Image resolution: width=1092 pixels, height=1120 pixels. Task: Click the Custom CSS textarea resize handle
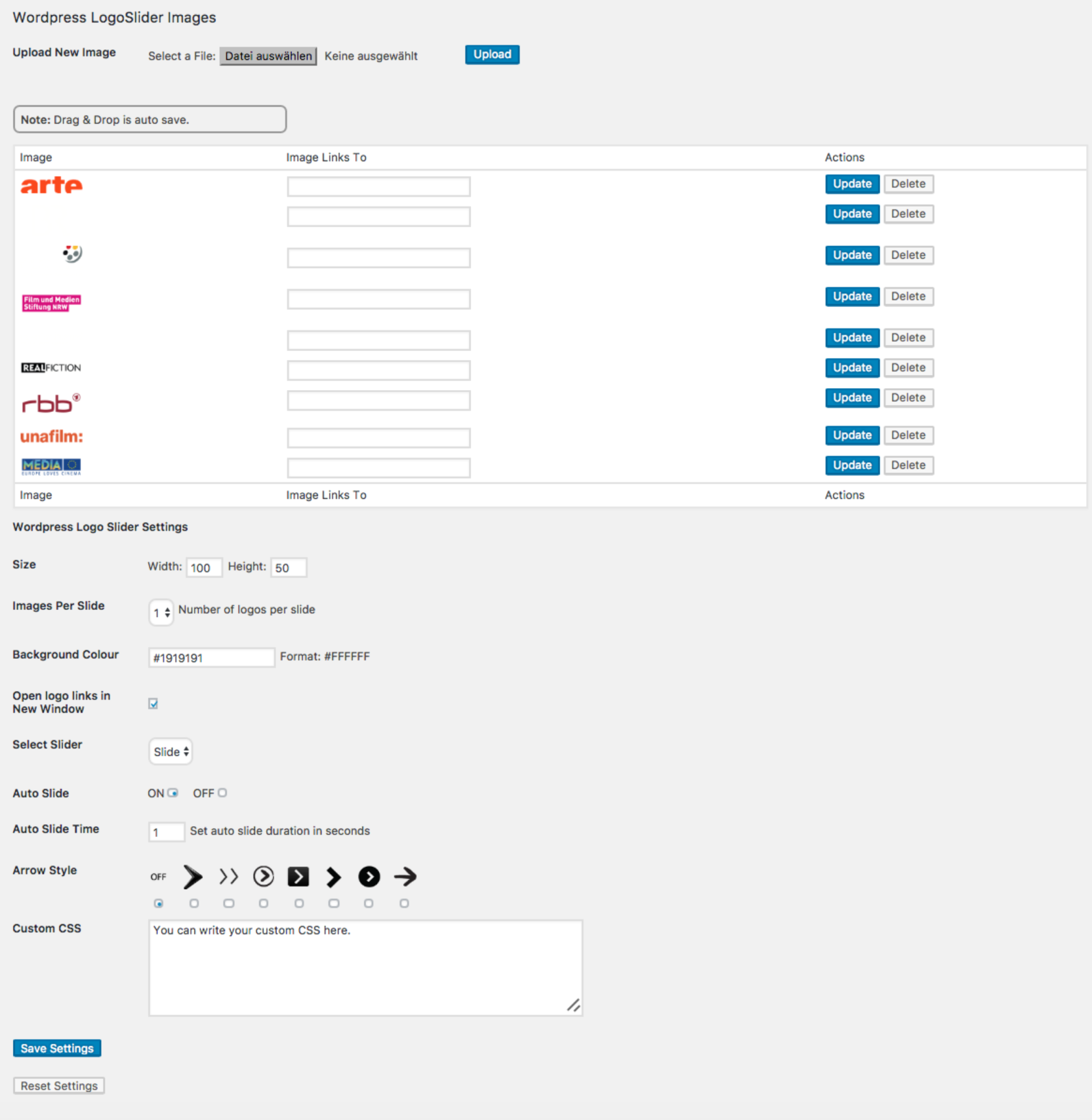tap(574, 1006)
